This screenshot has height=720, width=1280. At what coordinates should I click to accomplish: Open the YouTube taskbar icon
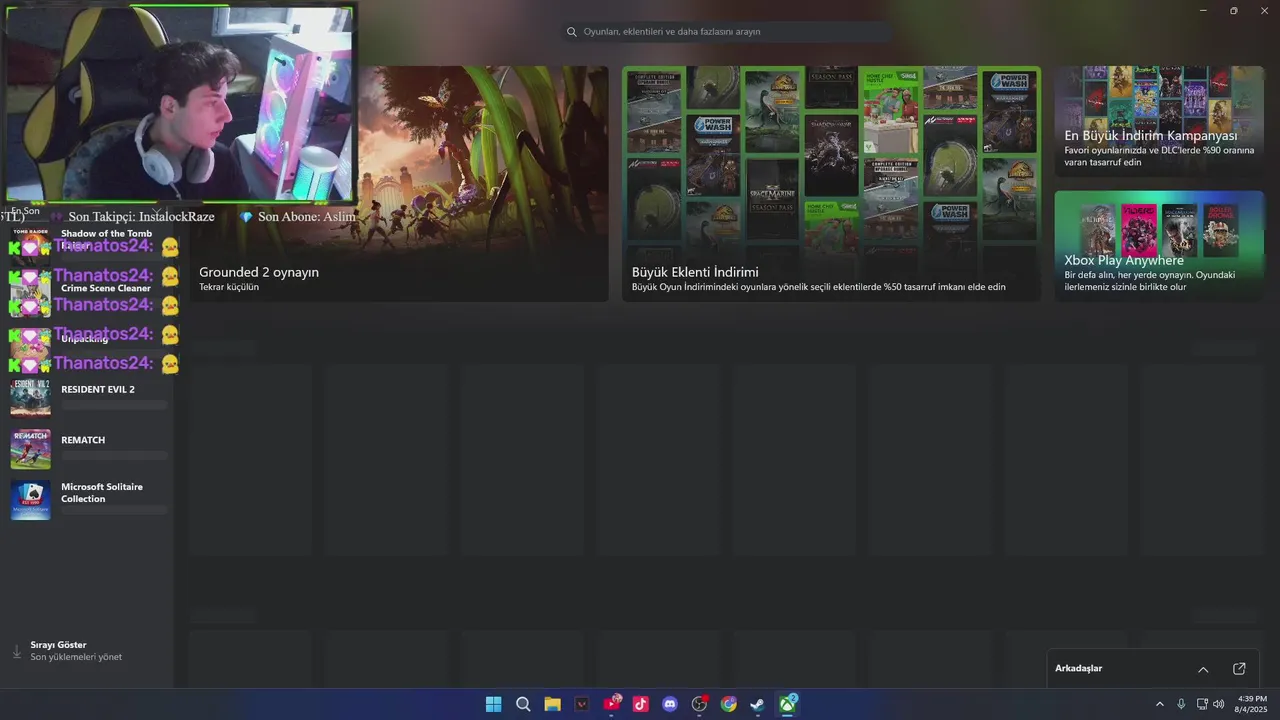[611, 704]
